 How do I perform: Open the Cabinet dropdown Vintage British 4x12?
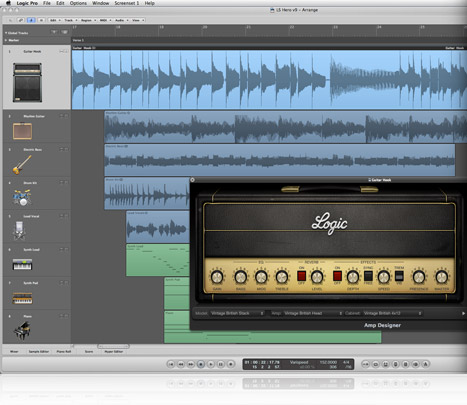pos(392,313)
